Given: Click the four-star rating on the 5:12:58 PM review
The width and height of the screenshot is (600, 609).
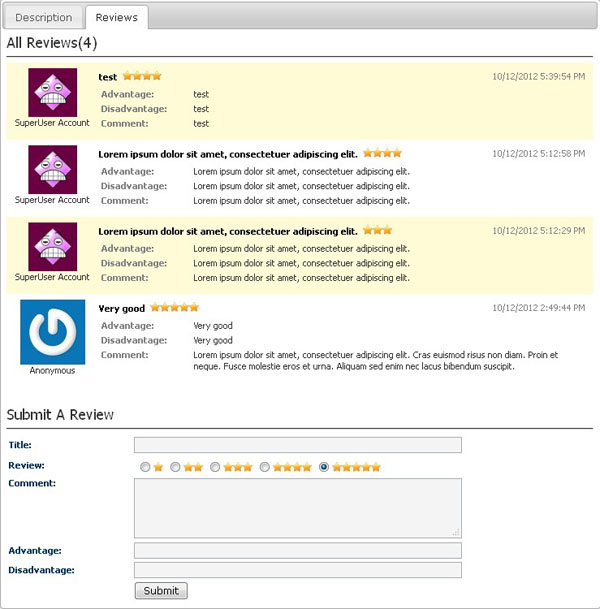Looking at the screenshot, I should (382, 153).
